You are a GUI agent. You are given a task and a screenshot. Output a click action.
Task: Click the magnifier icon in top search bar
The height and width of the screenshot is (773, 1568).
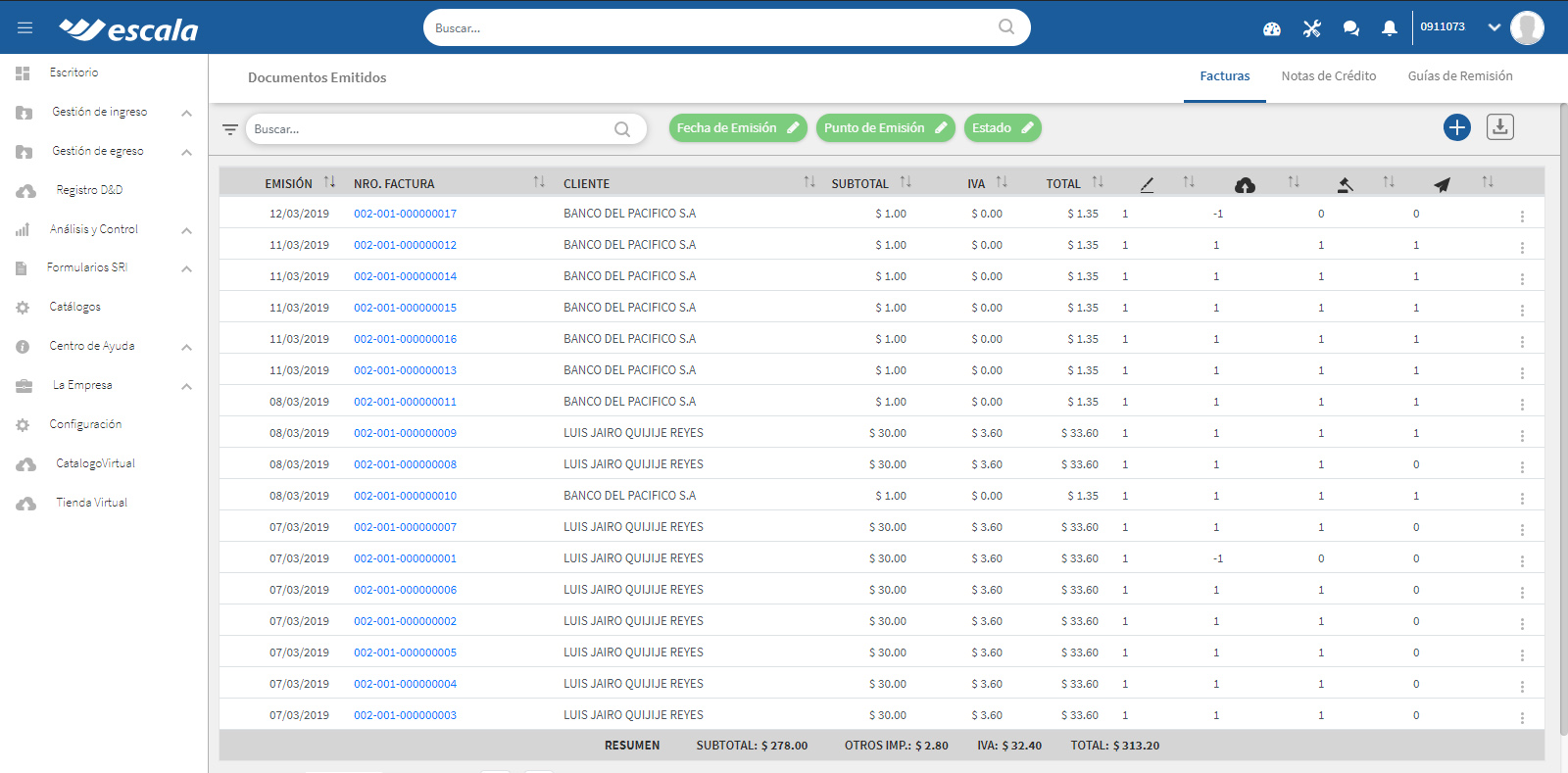click(1006, 27)
